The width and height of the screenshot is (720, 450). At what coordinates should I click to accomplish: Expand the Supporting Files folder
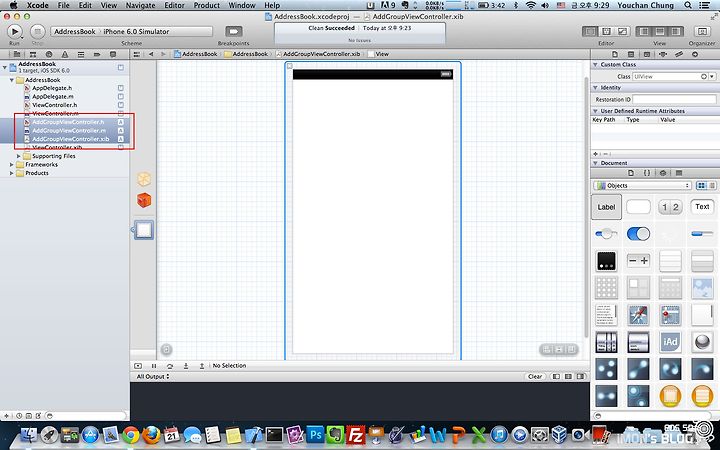pyautogui.click(x=19, y=156)
